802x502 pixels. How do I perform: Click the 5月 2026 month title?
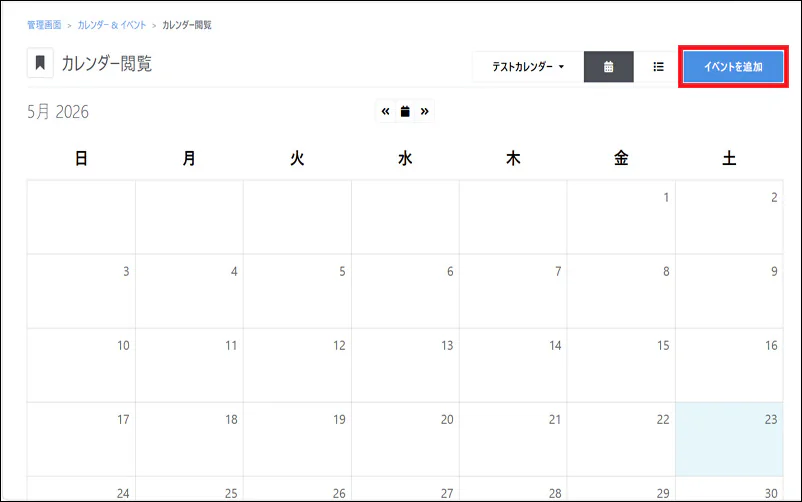coord(58,112)
